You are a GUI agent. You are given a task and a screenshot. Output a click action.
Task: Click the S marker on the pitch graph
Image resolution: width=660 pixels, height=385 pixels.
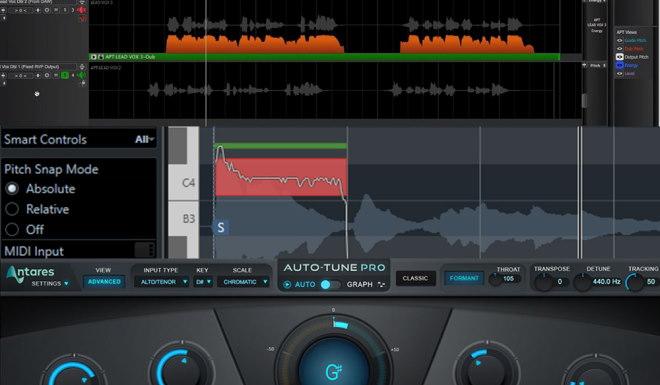[x=221, y=228]
